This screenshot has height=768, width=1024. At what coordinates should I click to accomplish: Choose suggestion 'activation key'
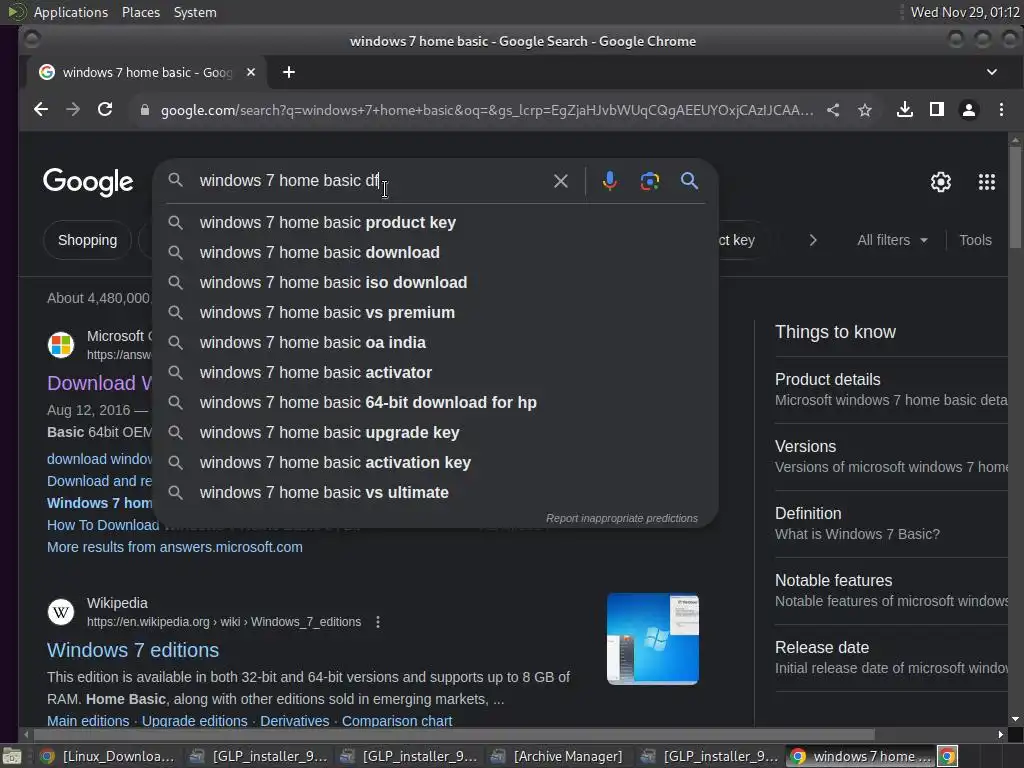[435, 463]
